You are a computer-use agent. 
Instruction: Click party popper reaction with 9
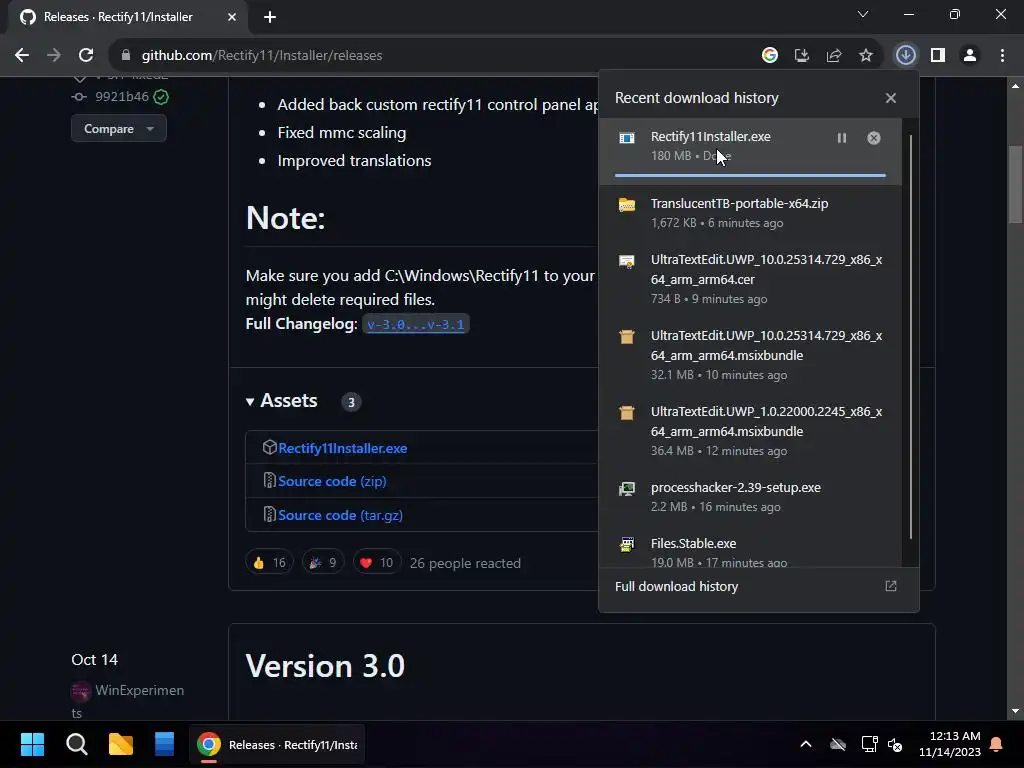(x=323, y=562)
